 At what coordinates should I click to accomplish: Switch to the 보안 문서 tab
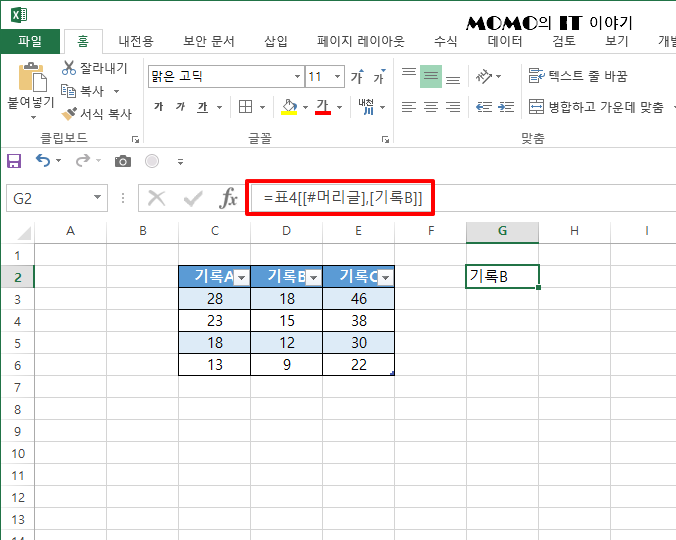209,41
